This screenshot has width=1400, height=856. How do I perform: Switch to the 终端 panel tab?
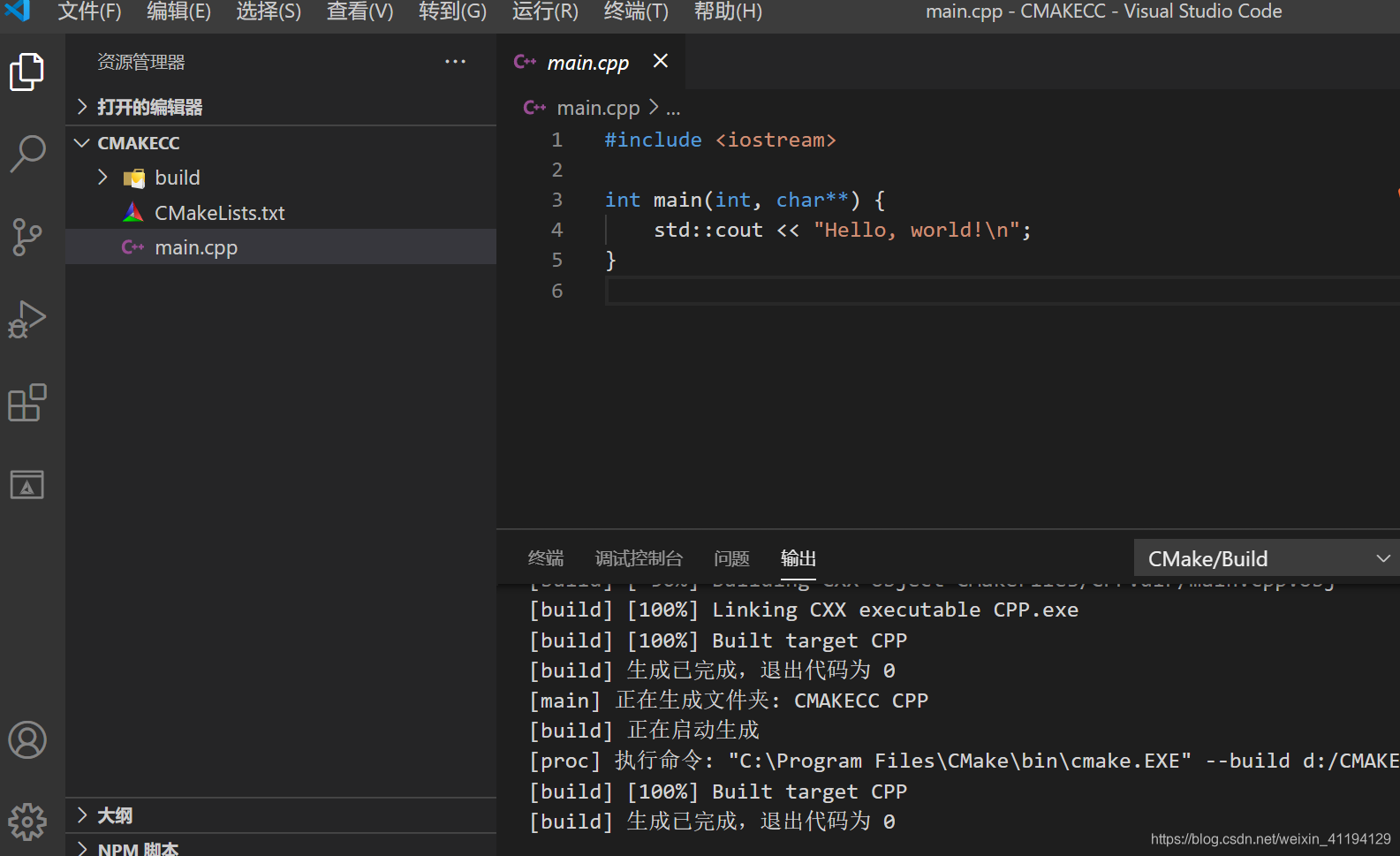click(x=545, y=558)
